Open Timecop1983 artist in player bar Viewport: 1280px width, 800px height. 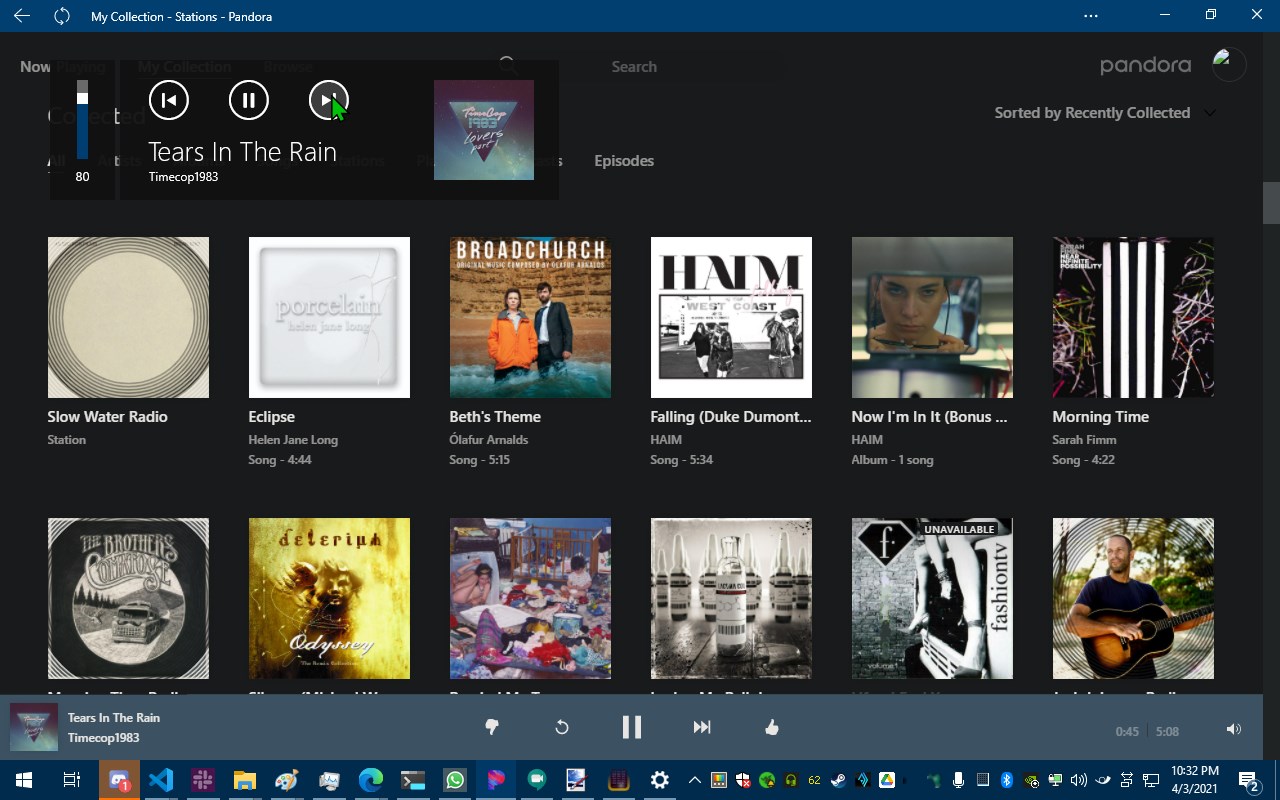tap(103, 738)
